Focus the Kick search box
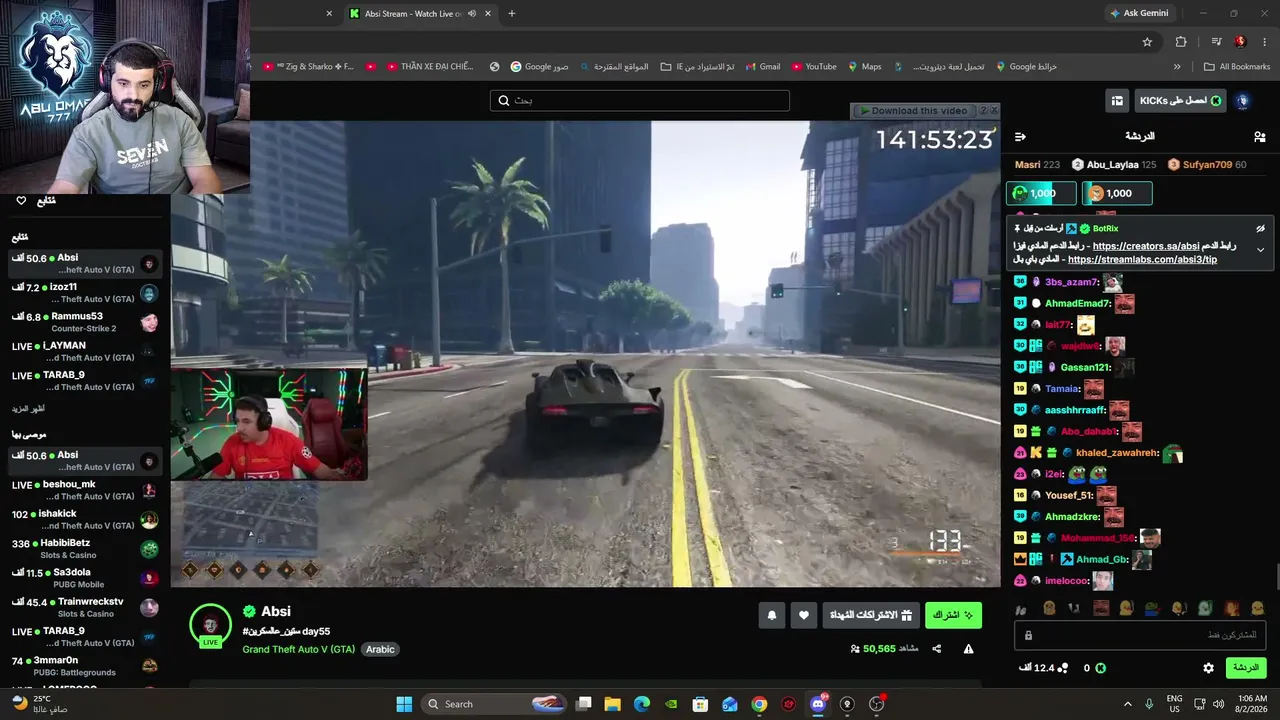 pyautogui.click(x=640, y=101)
